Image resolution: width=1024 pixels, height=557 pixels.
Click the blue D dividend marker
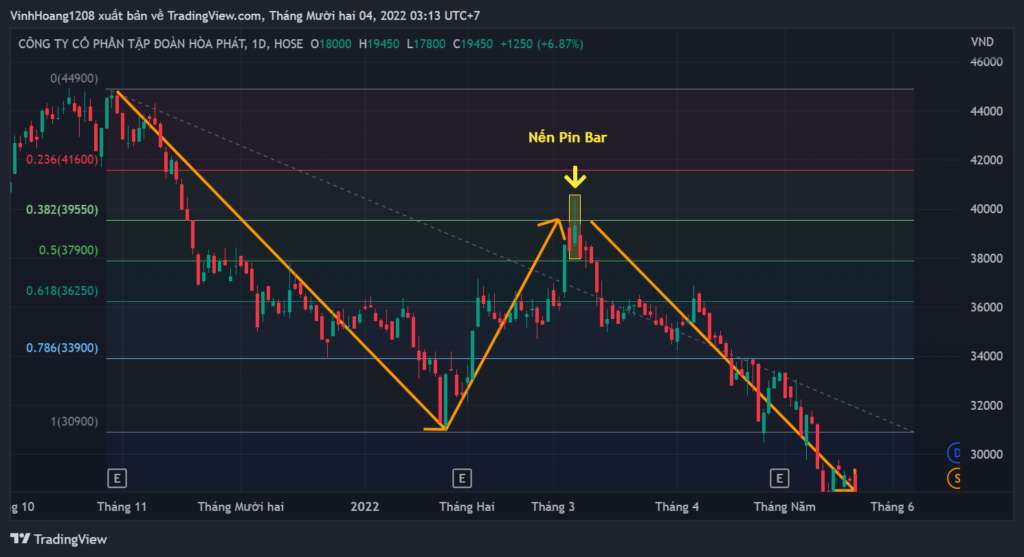(x=955, y=452)
